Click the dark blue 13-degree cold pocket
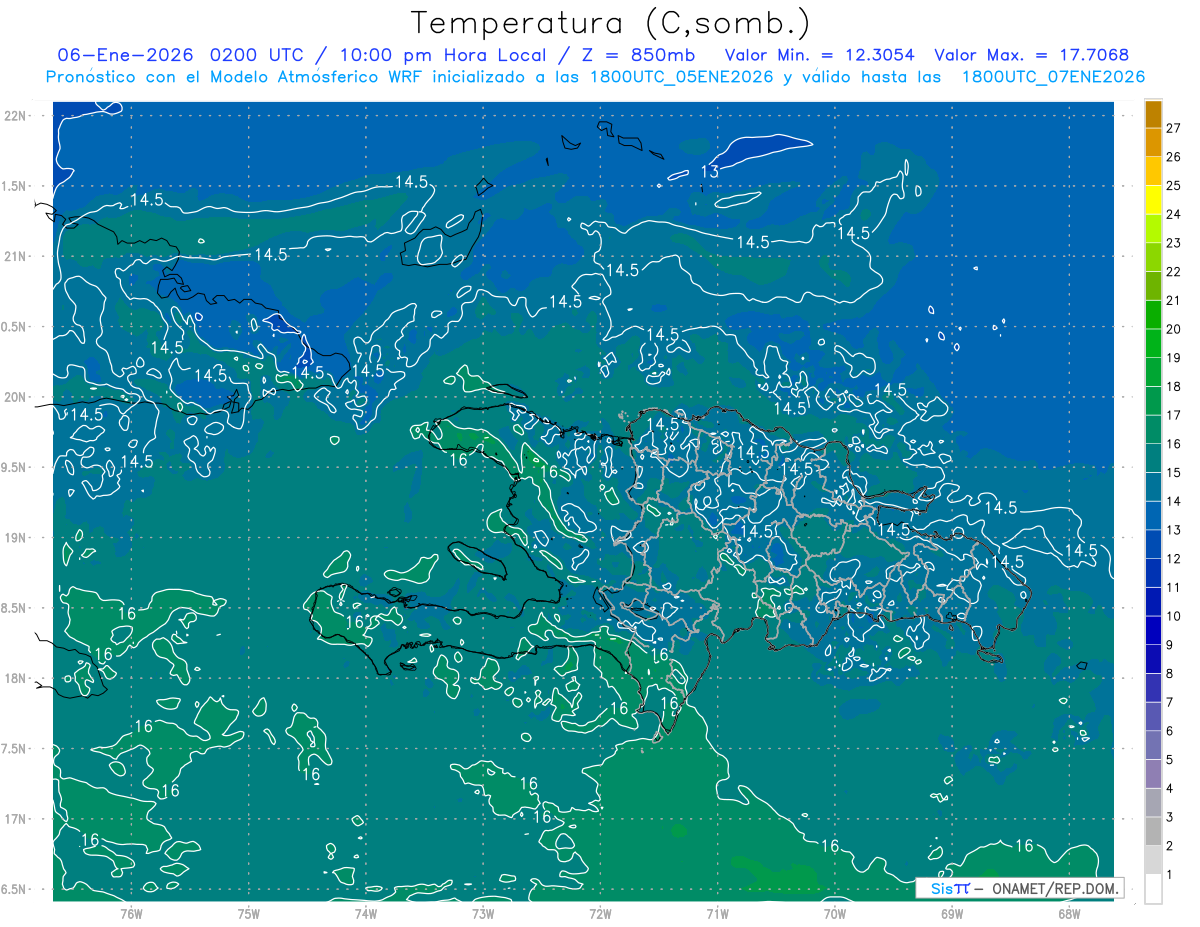 [762, 150]
